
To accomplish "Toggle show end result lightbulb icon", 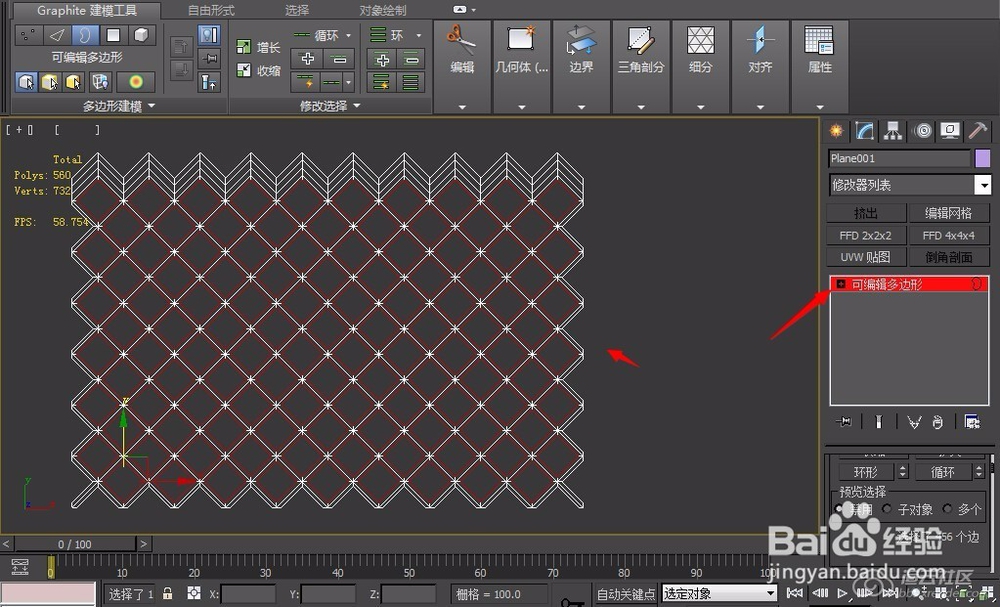I will 209,35.
